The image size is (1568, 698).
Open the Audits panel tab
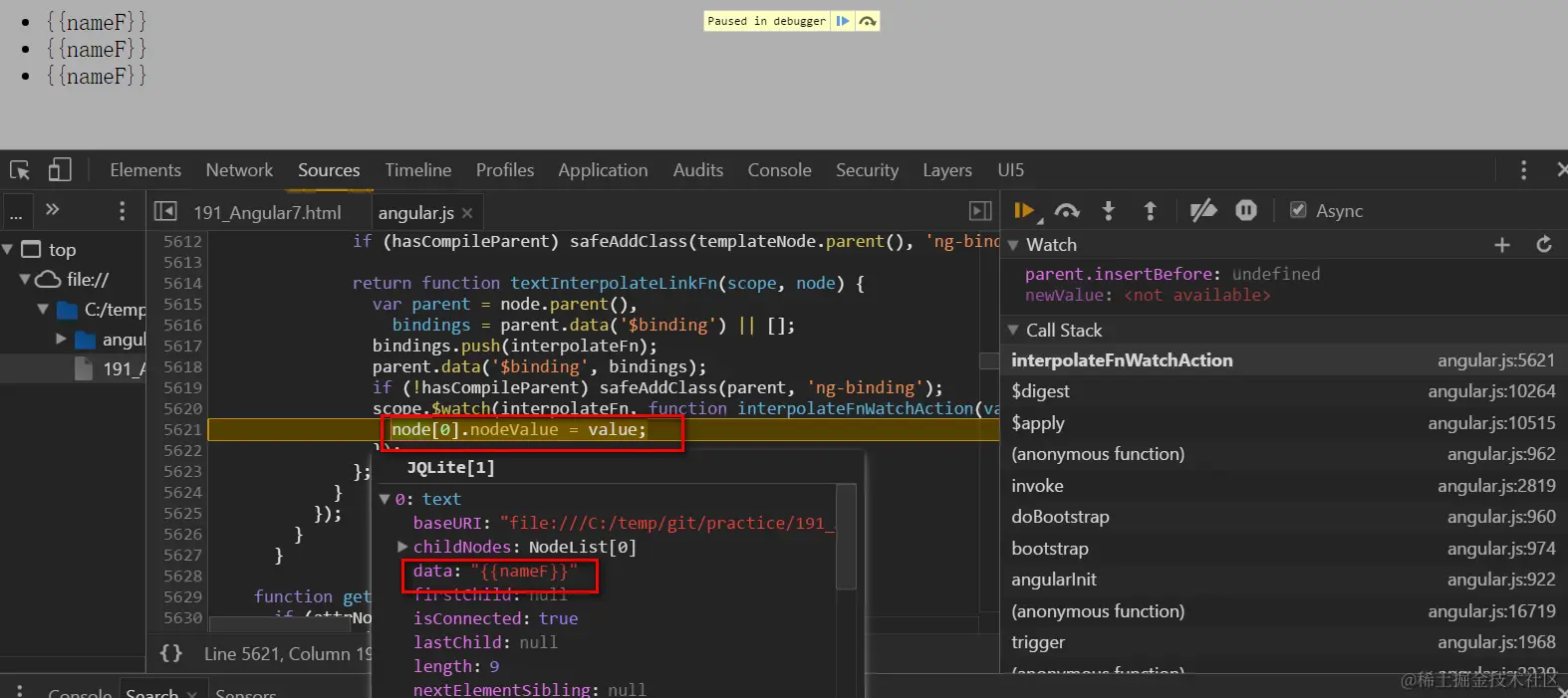(698, 170)
